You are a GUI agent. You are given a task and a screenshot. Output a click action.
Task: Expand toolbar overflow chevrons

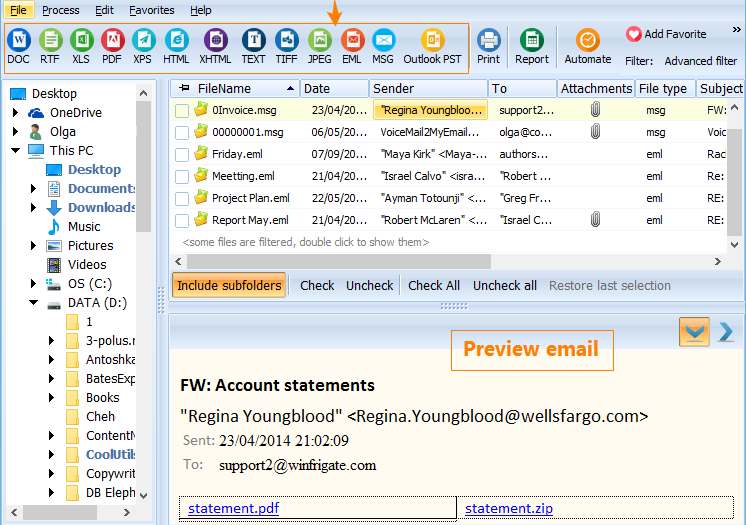(736, 30)
